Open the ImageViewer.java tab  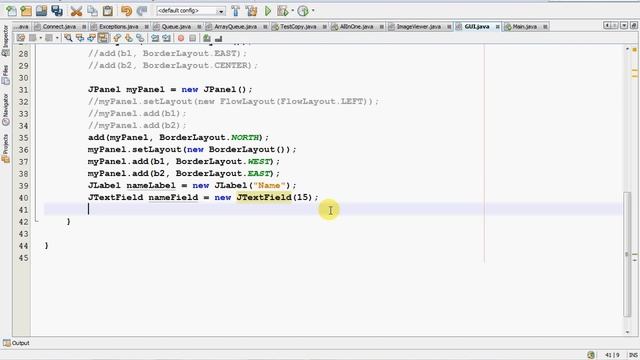(x=418, y=27)
